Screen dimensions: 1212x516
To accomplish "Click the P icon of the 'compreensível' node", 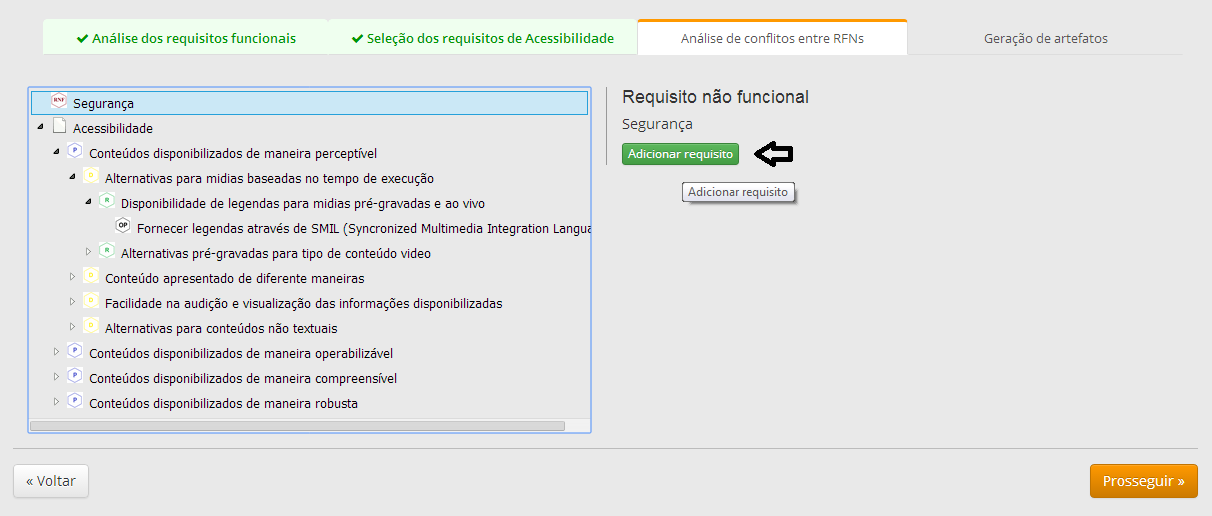I will [x=74, y=376].
